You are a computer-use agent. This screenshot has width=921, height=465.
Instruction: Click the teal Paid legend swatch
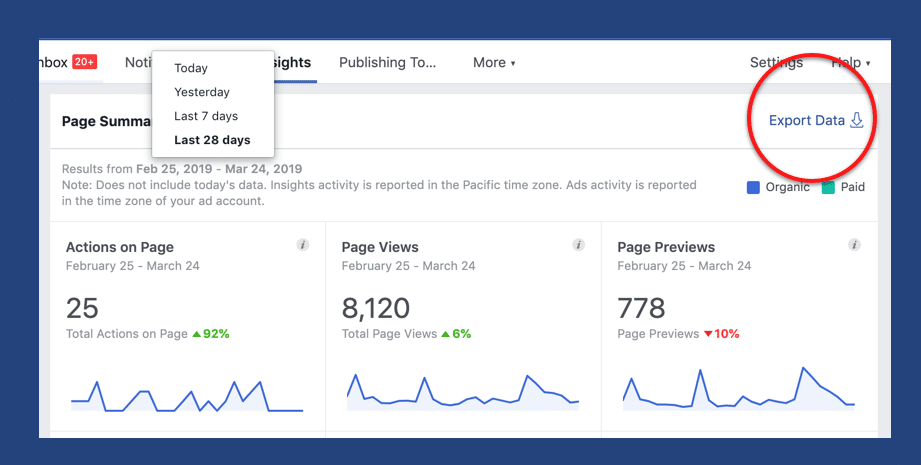tap(828, 187)
